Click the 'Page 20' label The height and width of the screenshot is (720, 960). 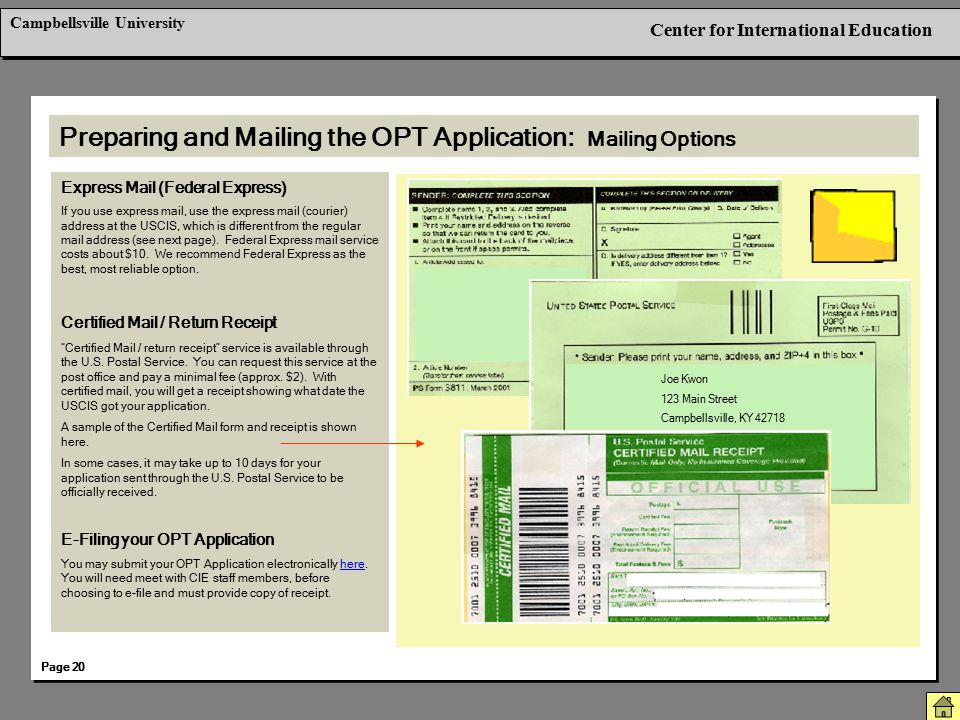(63, 667)
